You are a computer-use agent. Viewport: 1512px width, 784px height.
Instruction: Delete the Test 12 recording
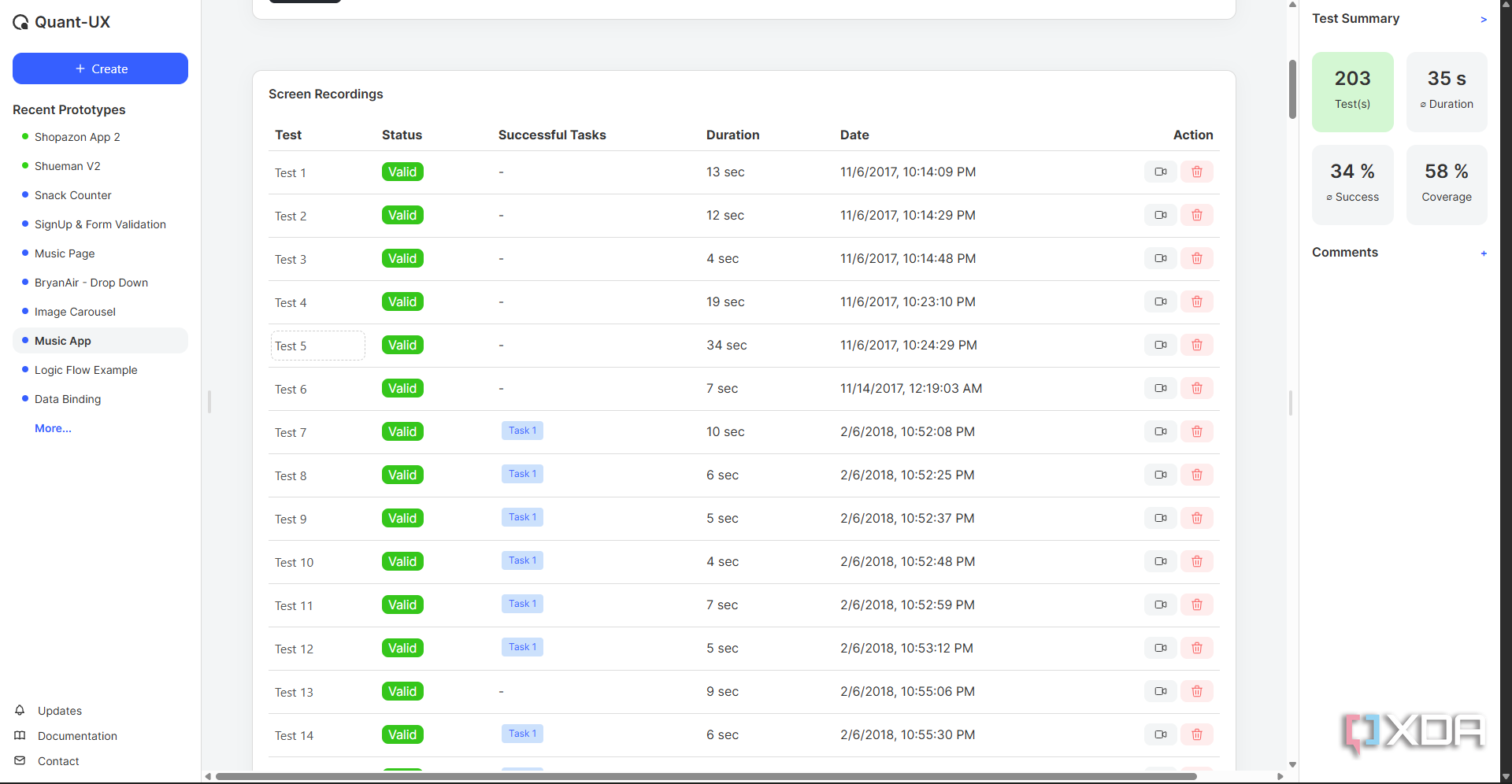point(1196,648)
